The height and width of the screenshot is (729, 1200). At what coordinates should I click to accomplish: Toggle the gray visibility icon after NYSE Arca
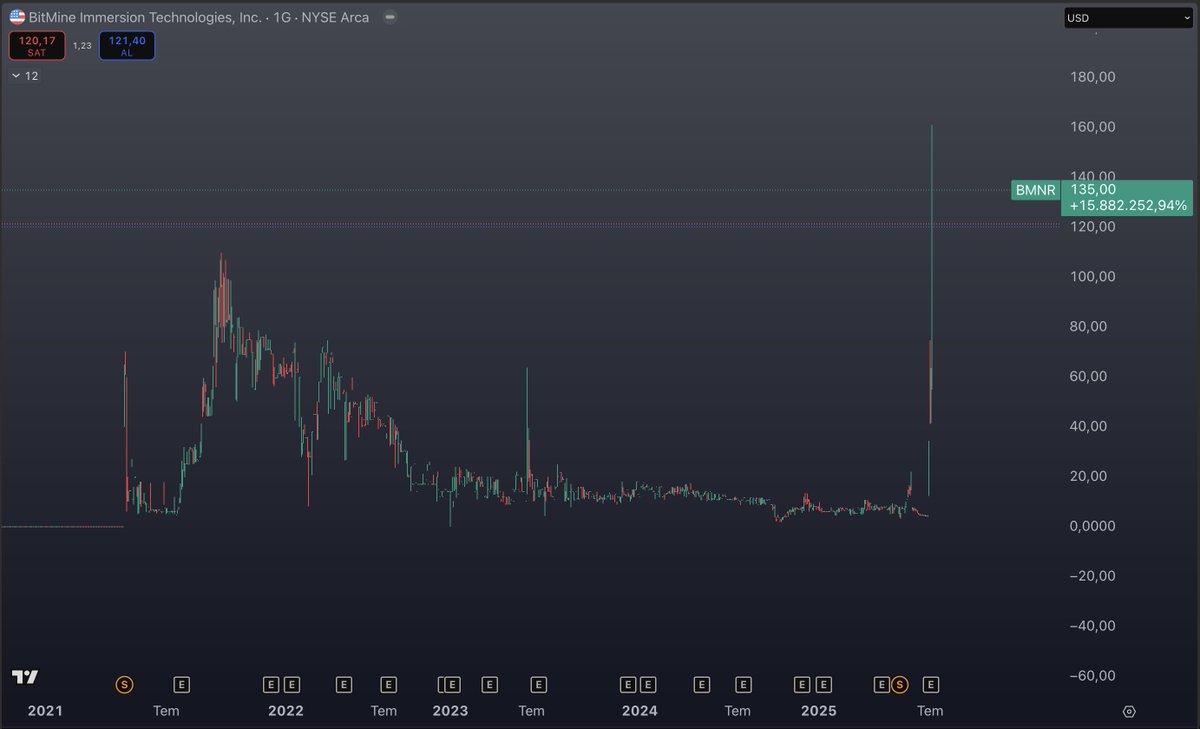point(390,17)
